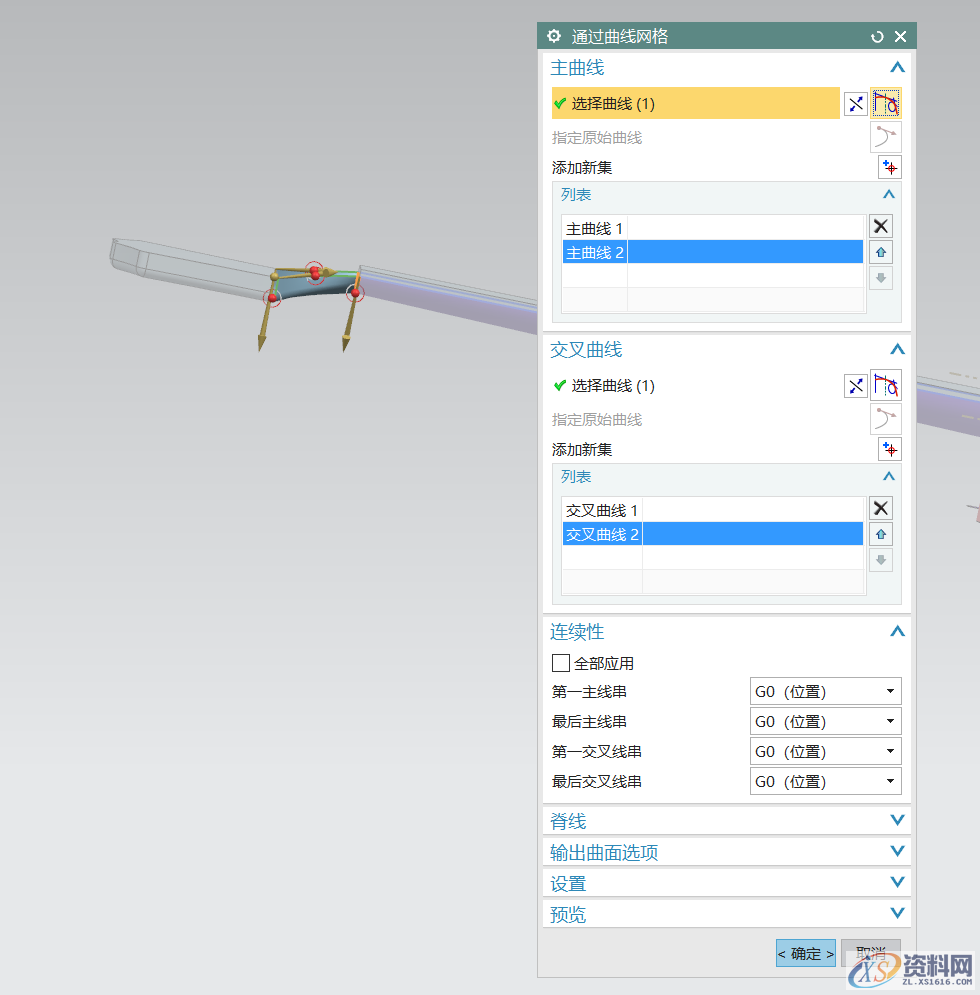Click the curve rule icon beside 交叉曲线 选择曲线
The height and width of the screenshot is (995, 980).
click(886, 385)
